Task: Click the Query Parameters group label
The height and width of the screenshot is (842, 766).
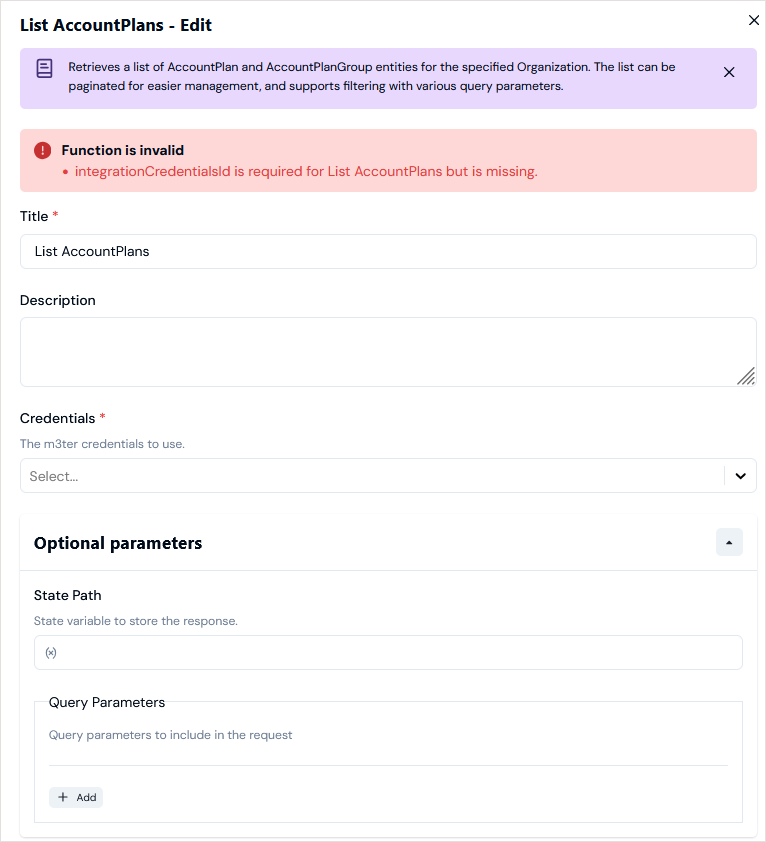Action: click(107, 702)
